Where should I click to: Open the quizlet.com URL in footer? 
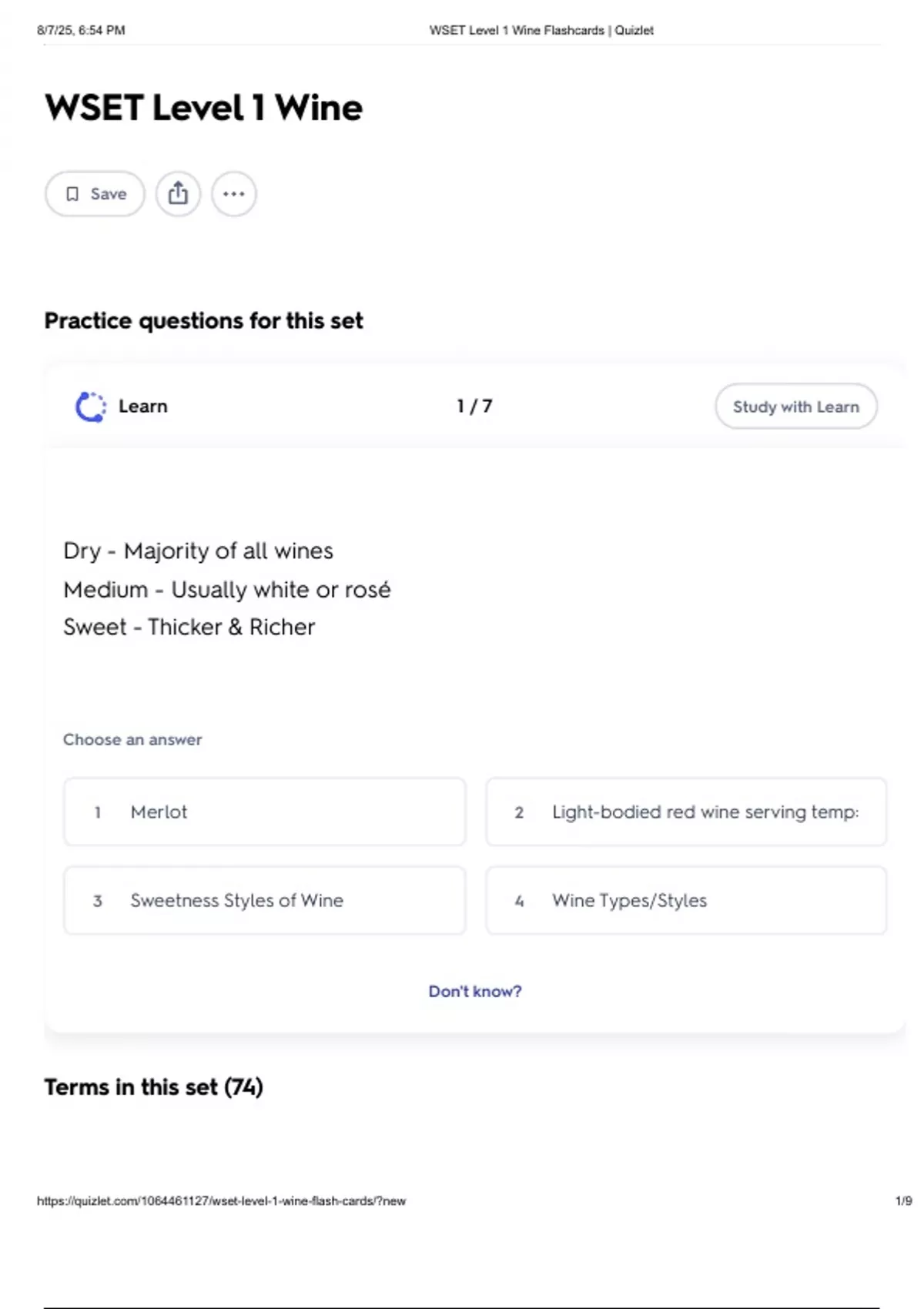coord(221,1201)
